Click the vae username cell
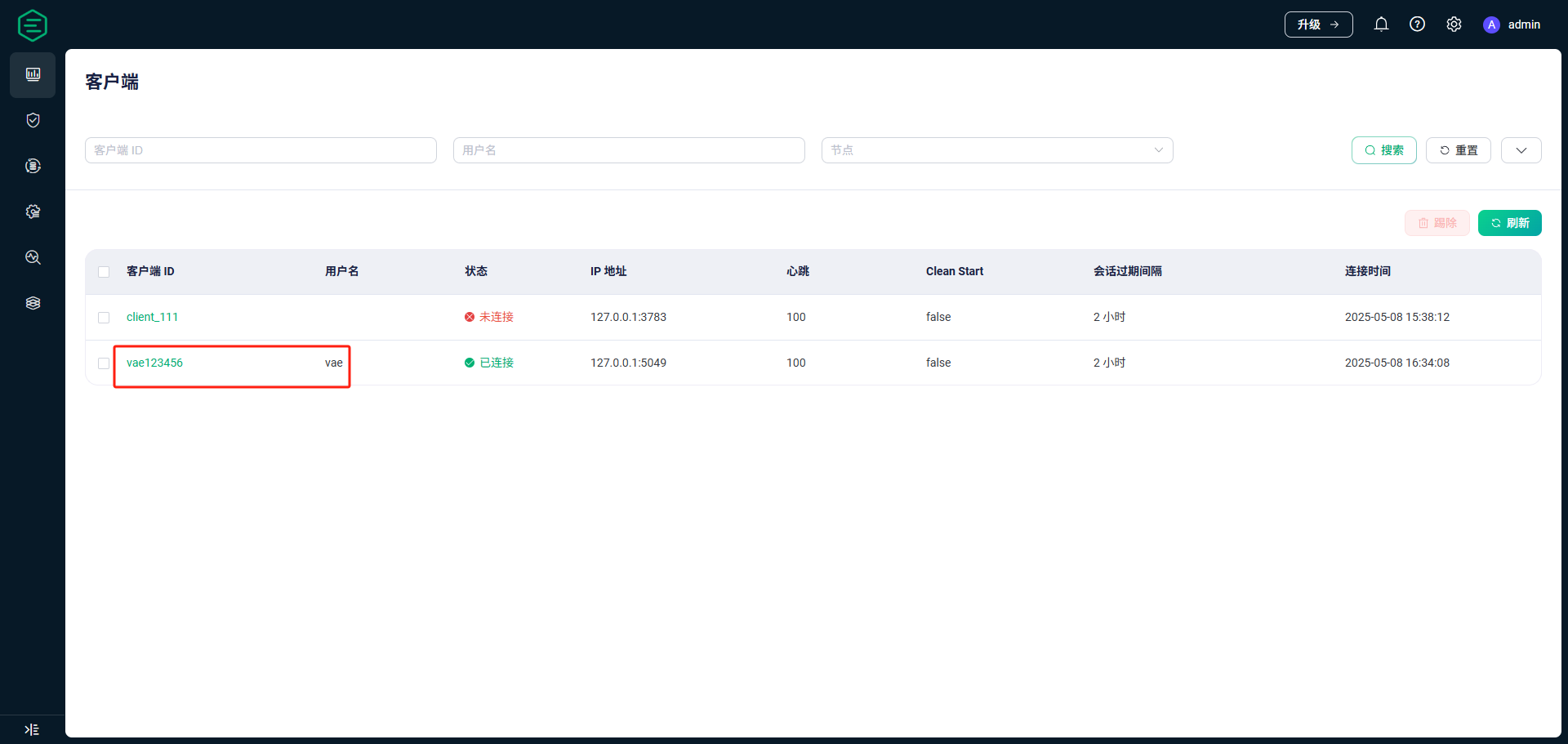The image size is (1568, 744). [333, 363]
